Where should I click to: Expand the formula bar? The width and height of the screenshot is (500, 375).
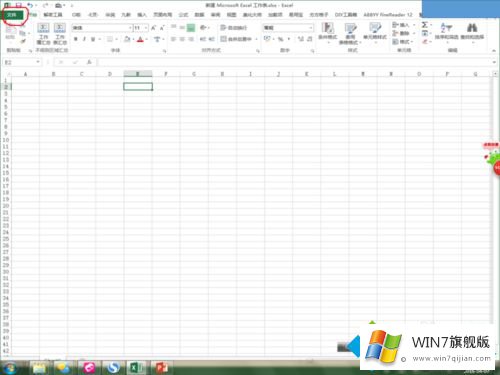(x=494, y=62)
